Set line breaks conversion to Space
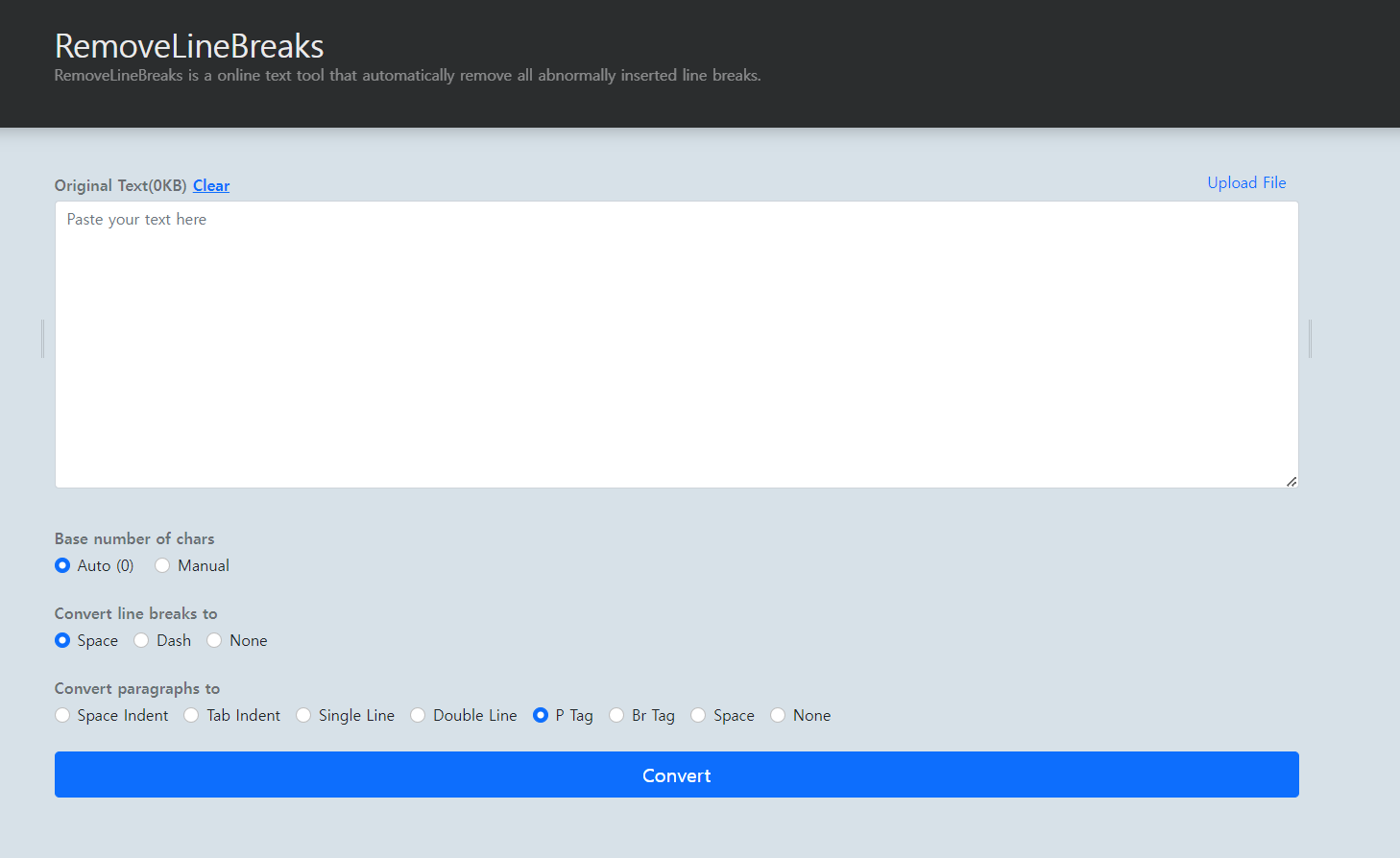 62,640
